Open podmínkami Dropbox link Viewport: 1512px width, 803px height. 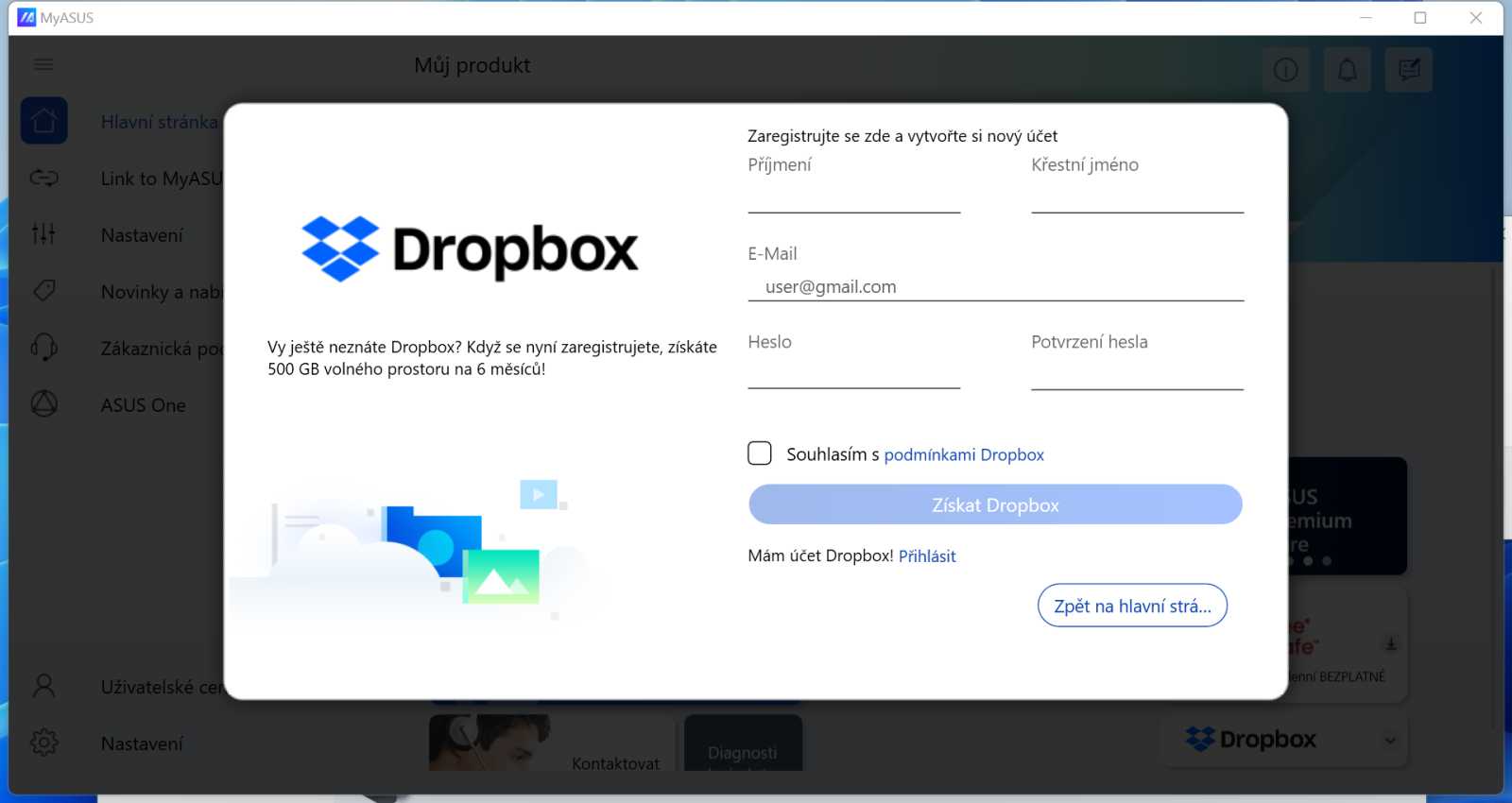pos(964,454)
